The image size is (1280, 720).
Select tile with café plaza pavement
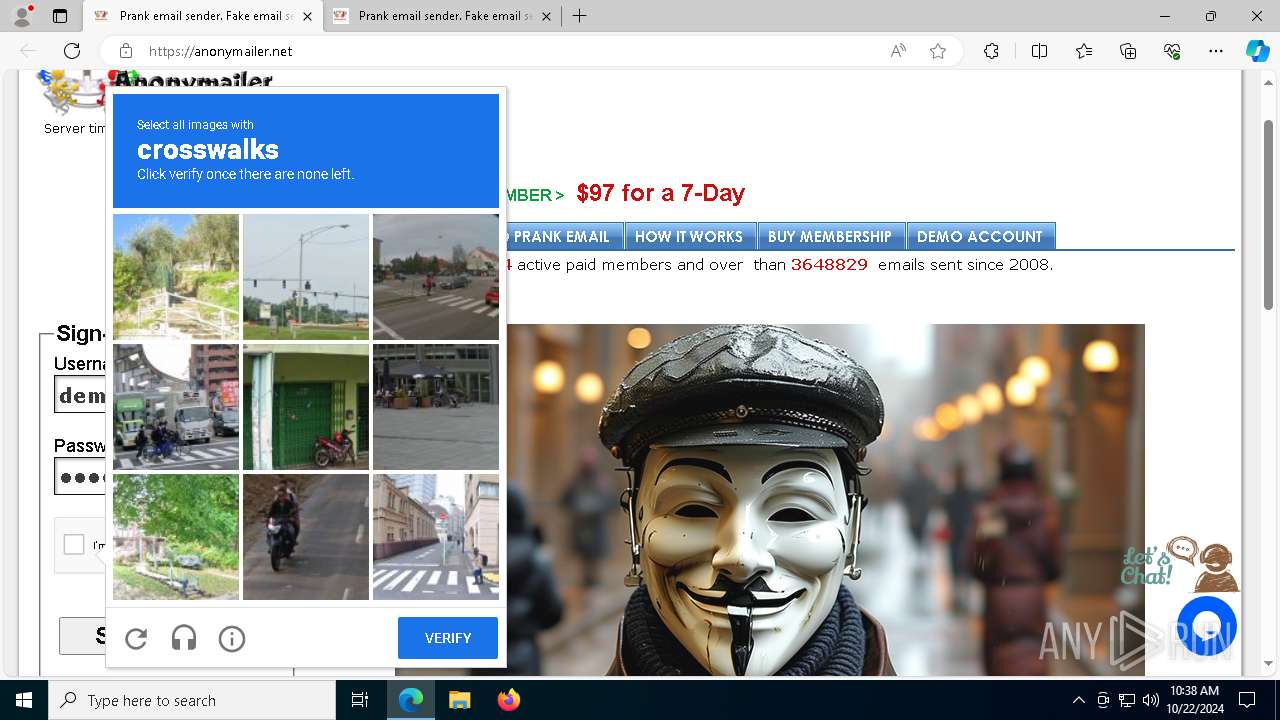click(436, 407)
